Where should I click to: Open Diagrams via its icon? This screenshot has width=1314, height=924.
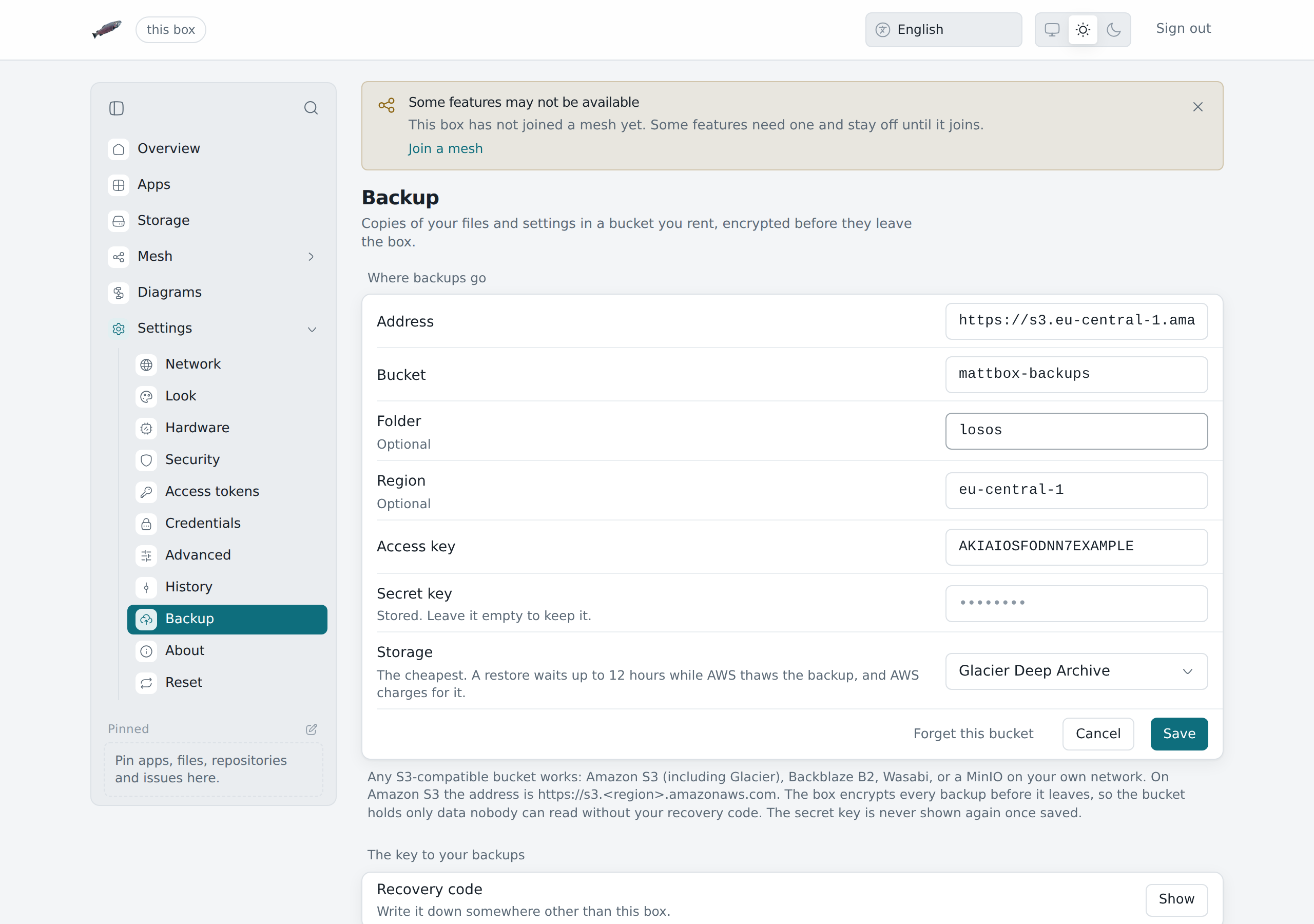(119, 293)
